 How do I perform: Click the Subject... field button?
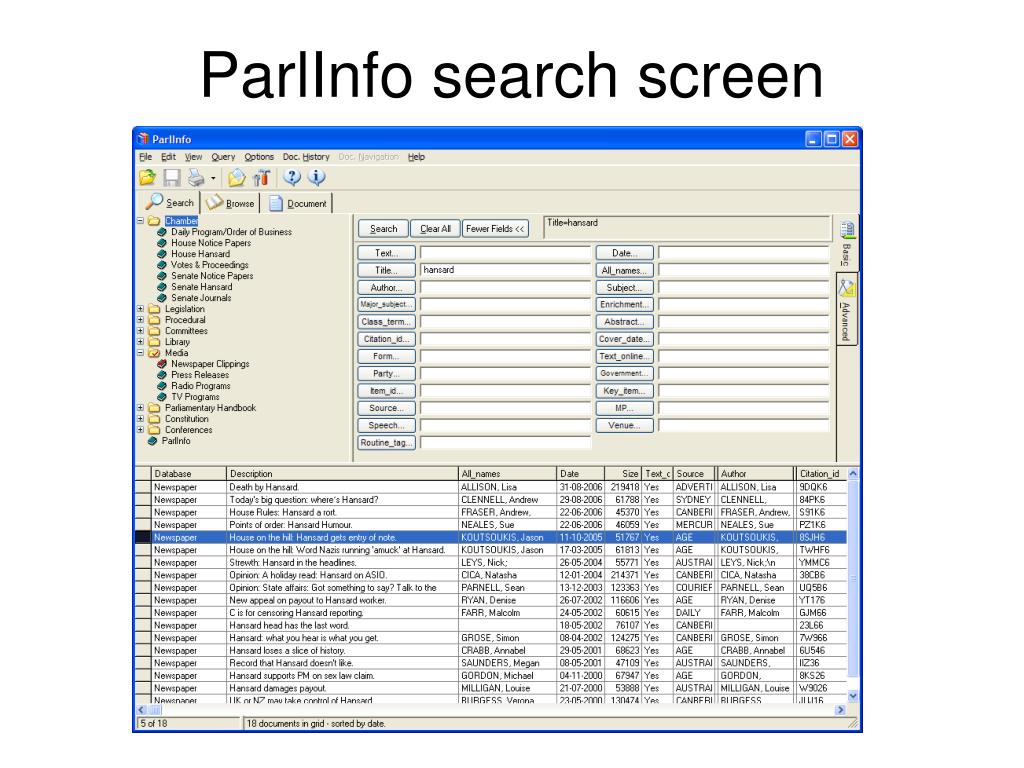pyautogui.click(x=624, y=287)
